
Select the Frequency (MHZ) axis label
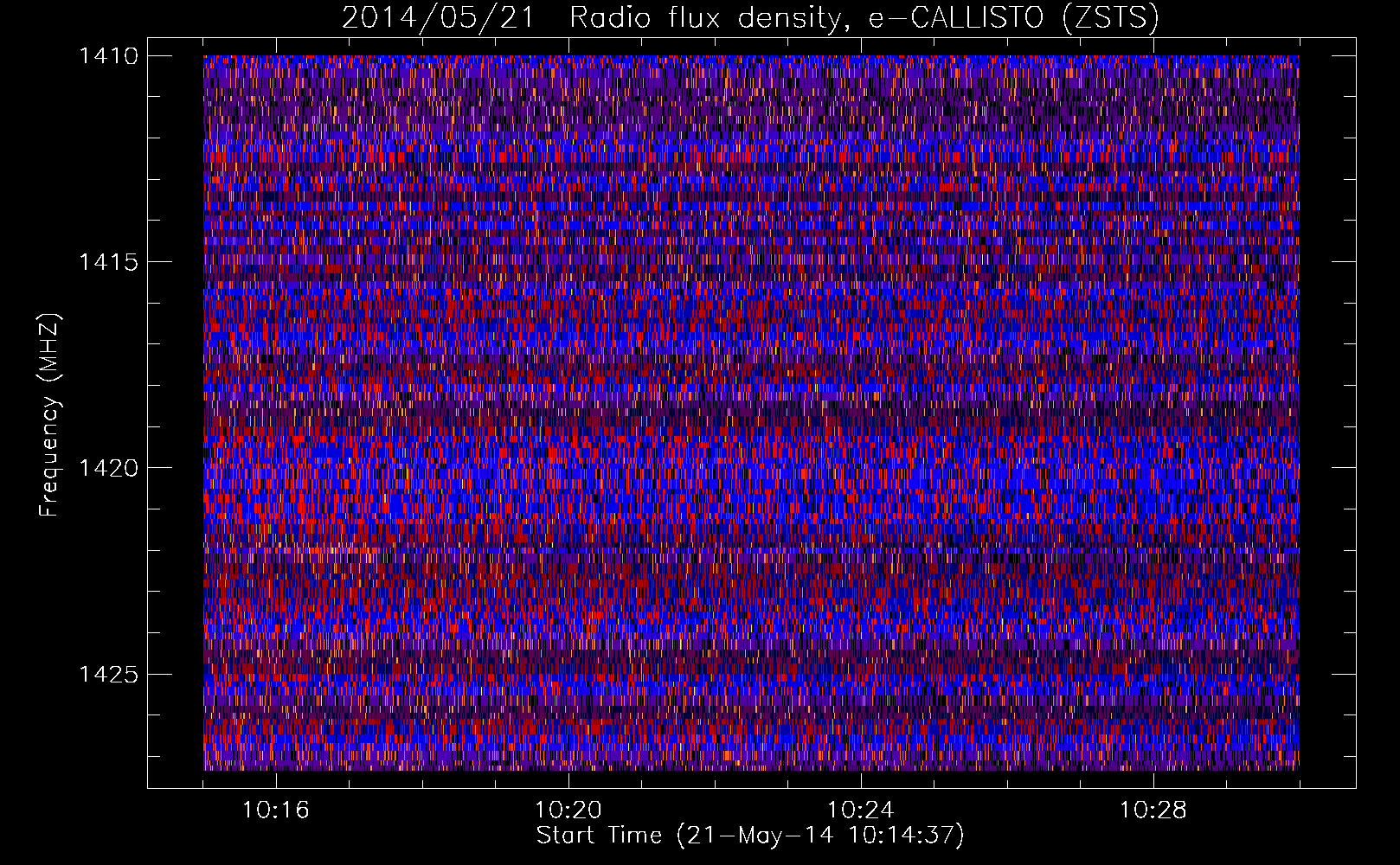point(49,415)
